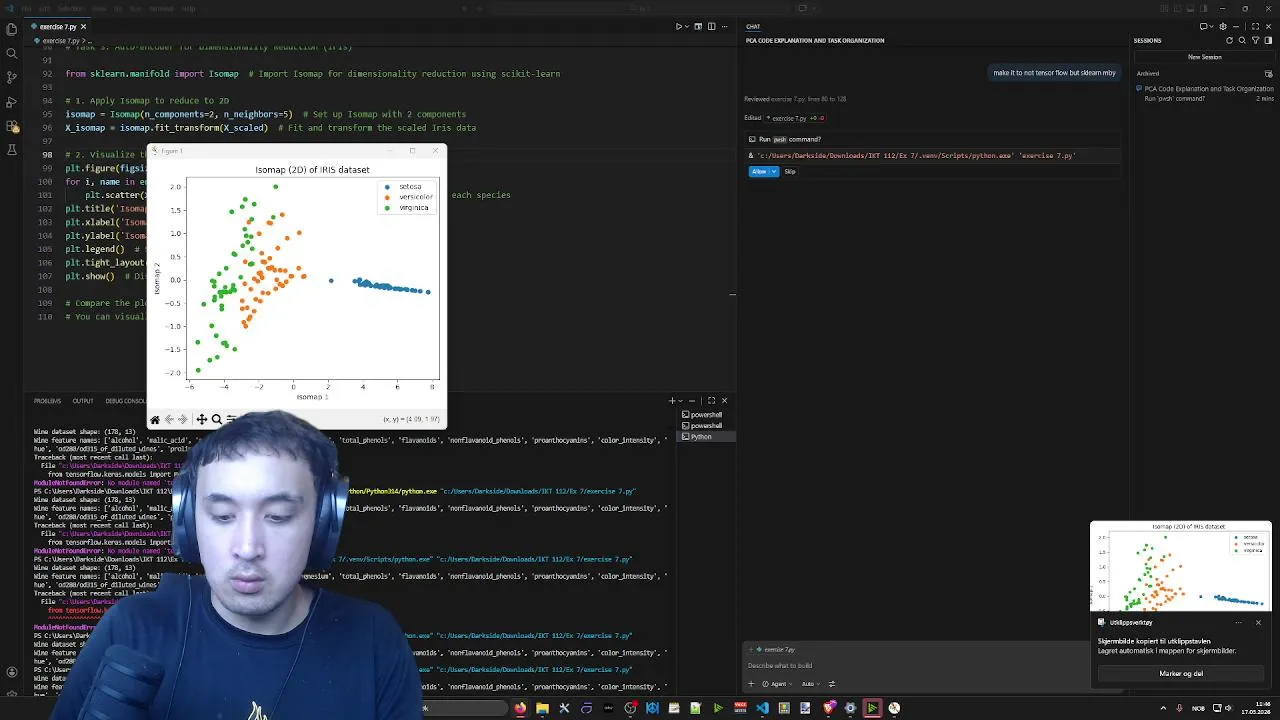Switch to the Debug Console tab

pos(125,401)
